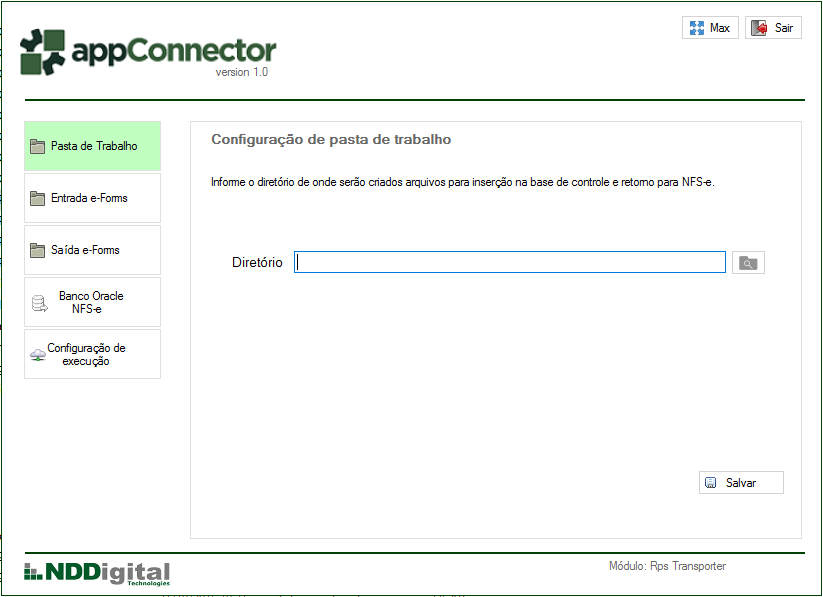Click the Módulo: Rps Transporter text
The width and height of the screenshot is (823, 597).
tap(667, 566)
